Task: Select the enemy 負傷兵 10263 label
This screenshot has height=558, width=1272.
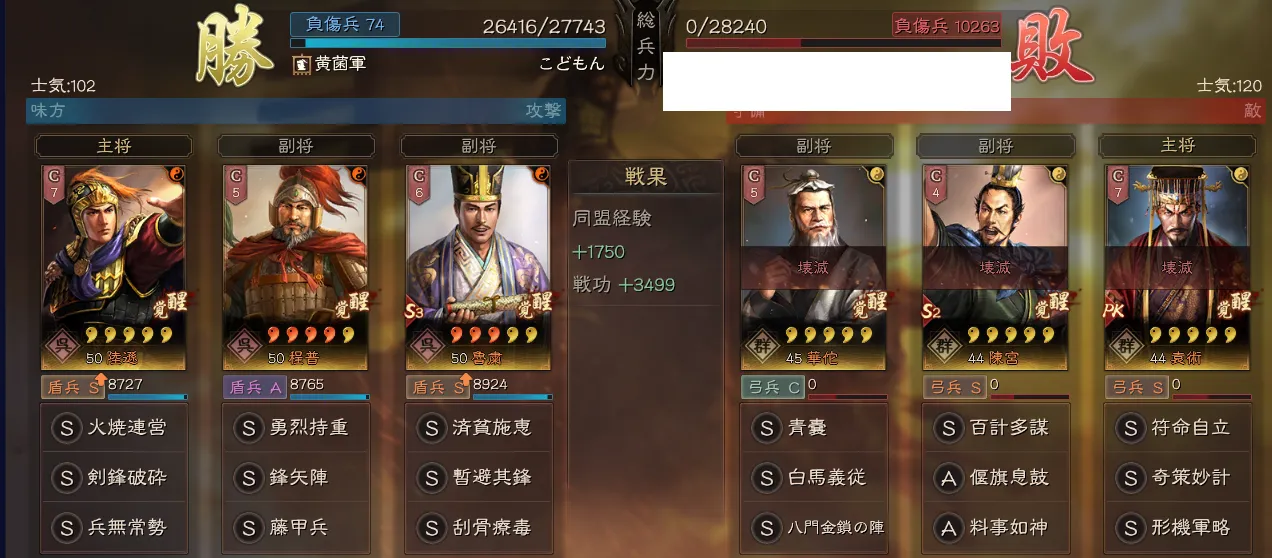Action: [x=947, y=25]
